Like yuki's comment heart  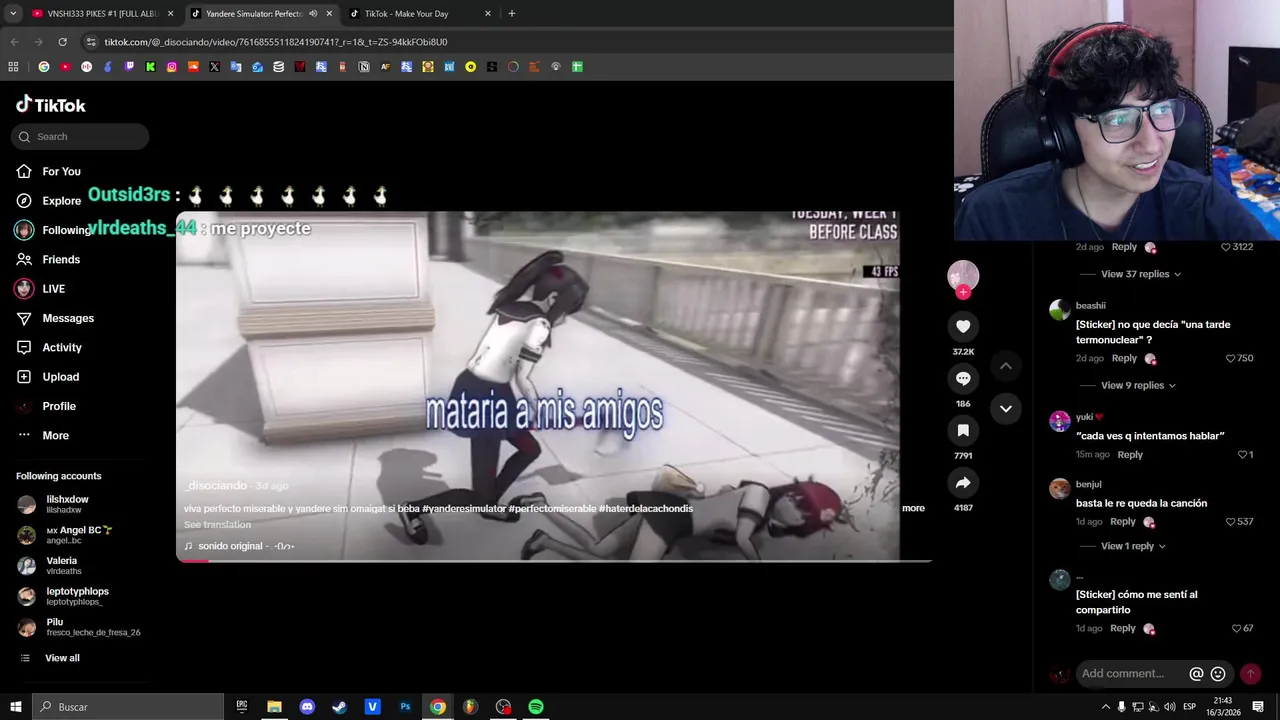pyautogui.click(x=1242, y=454)
